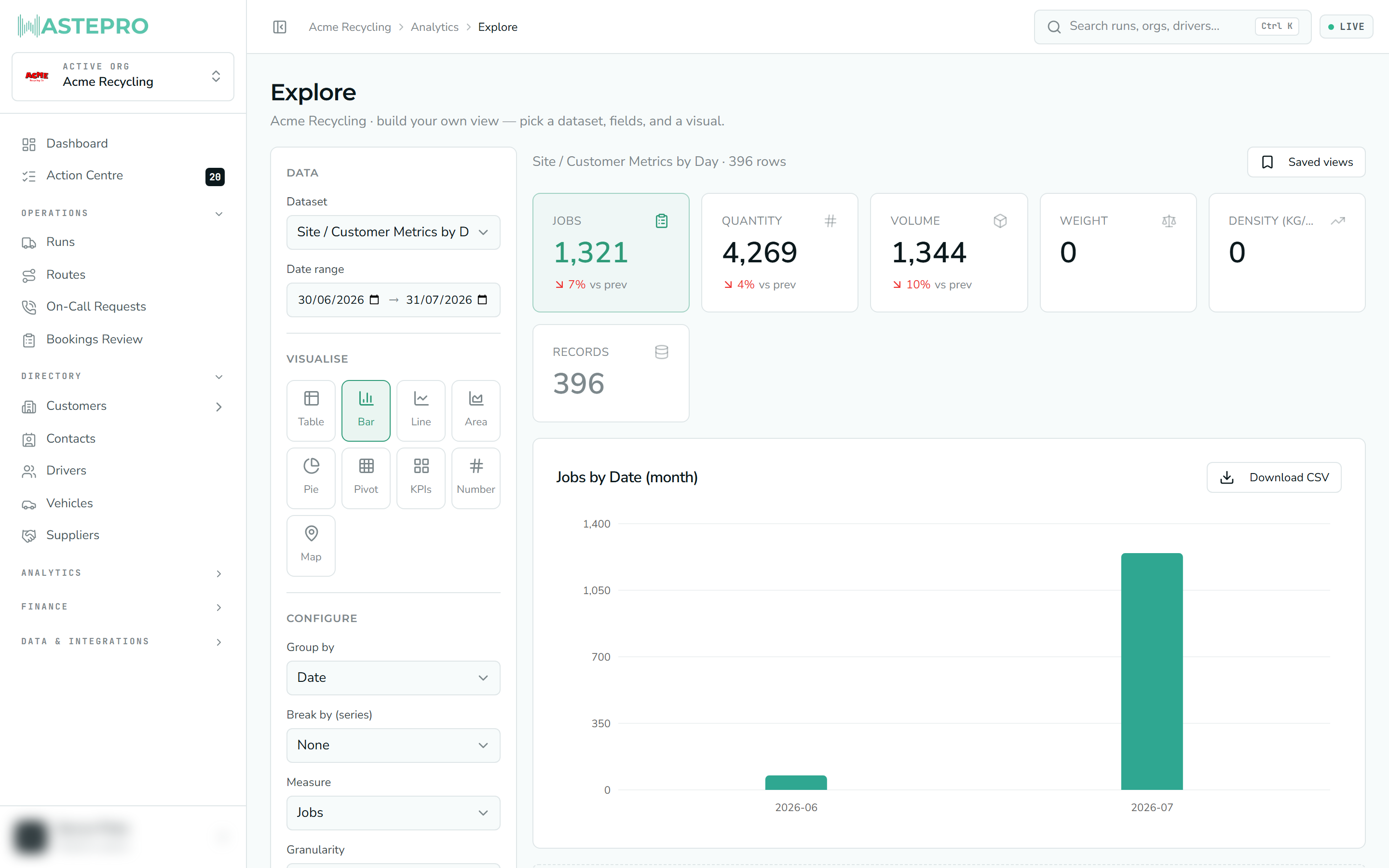Viewport: 1389px width, 868px height.
Task: Click the Jobs clipboard icon in card
Action: [x=661, y=221]
